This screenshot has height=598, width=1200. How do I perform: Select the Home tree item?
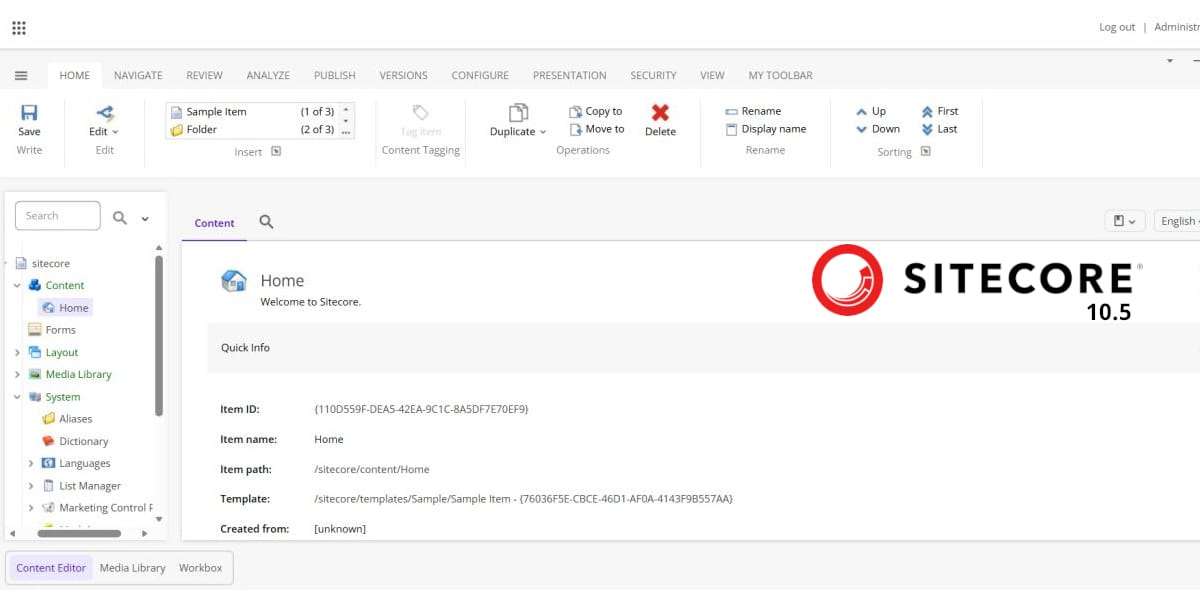pos(74,308)
